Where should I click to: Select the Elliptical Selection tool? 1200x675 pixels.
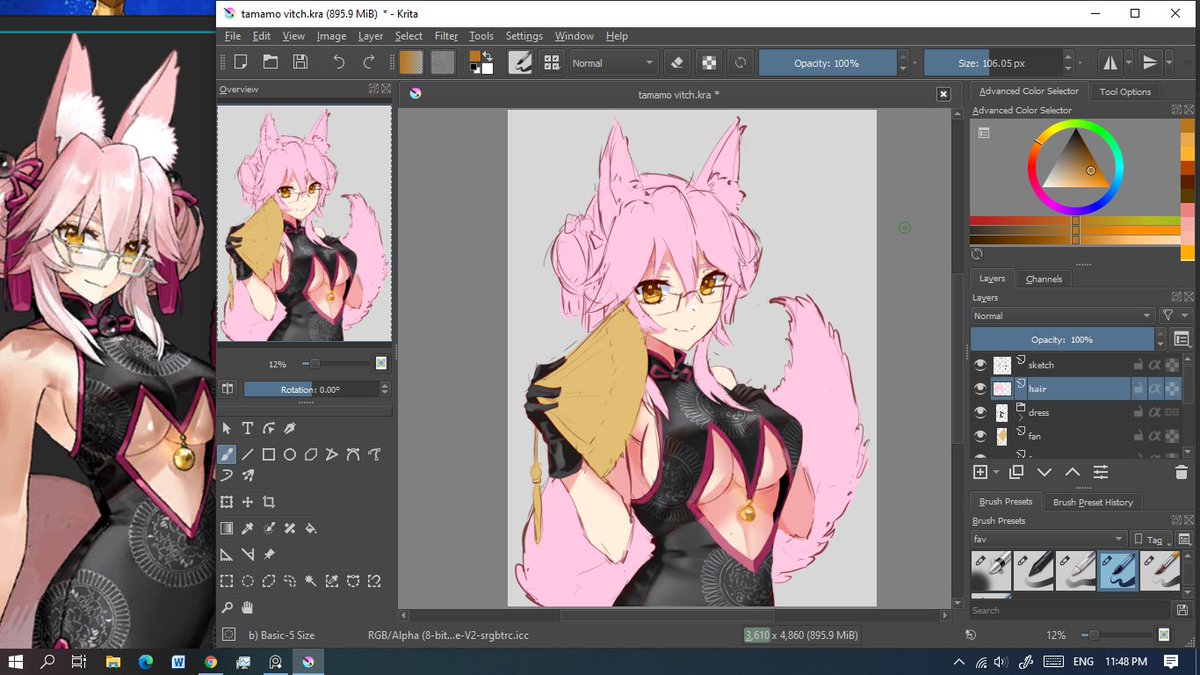(x=248, y=580)
